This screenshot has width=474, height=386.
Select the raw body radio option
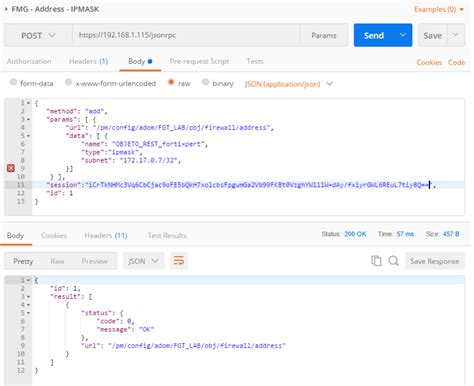coord(171,82)
